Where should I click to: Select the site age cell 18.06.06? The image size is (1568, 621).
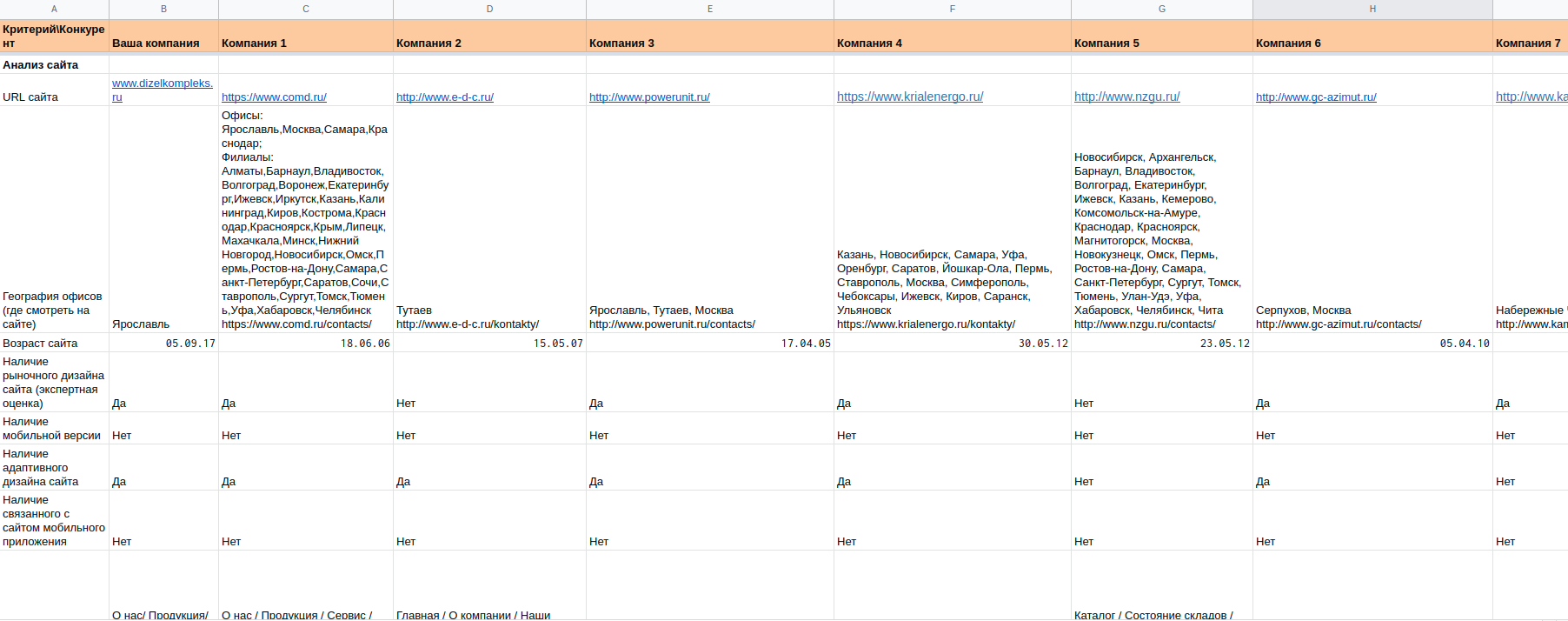(305, 344)
